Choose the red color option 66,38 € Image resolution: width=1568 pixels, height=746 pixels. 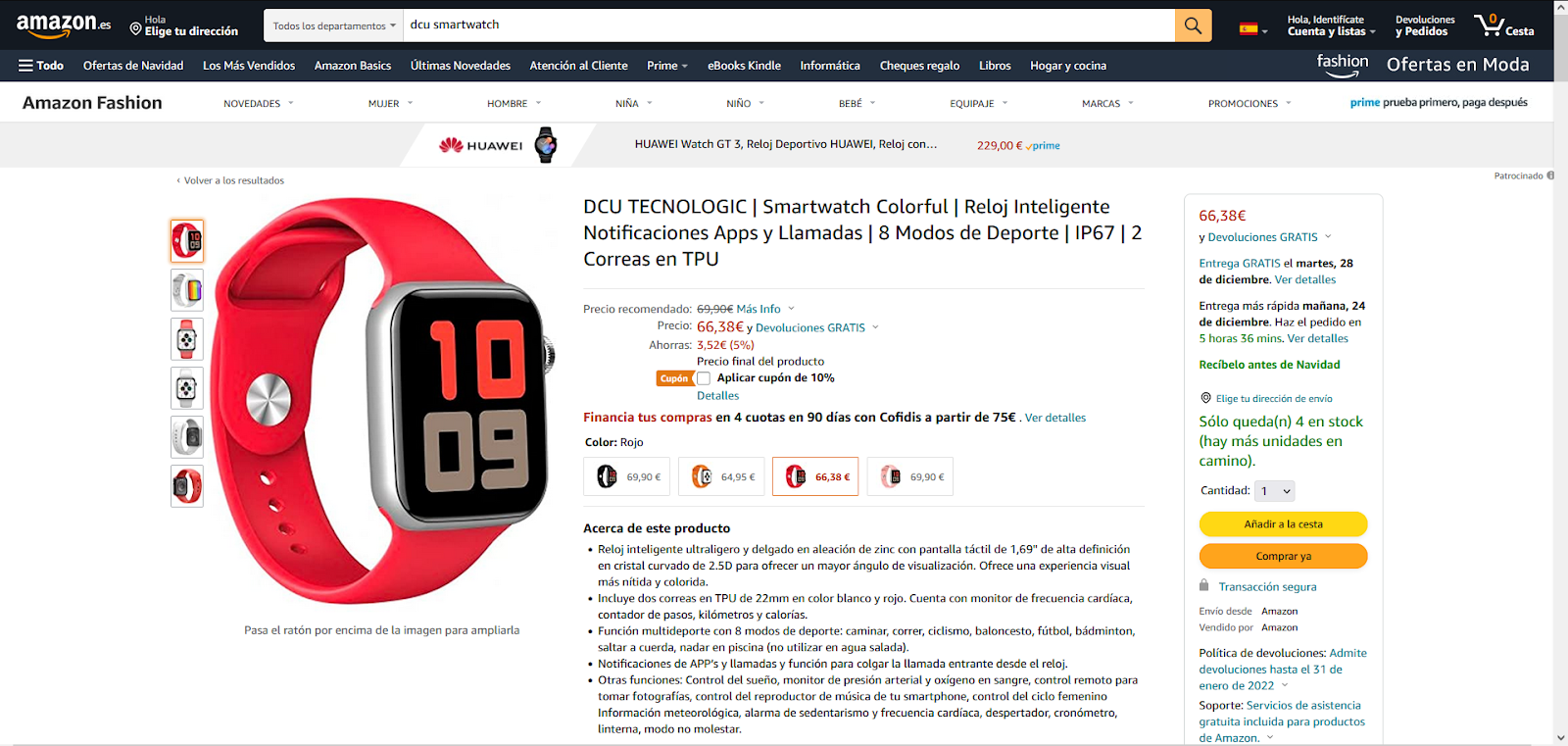815,476
